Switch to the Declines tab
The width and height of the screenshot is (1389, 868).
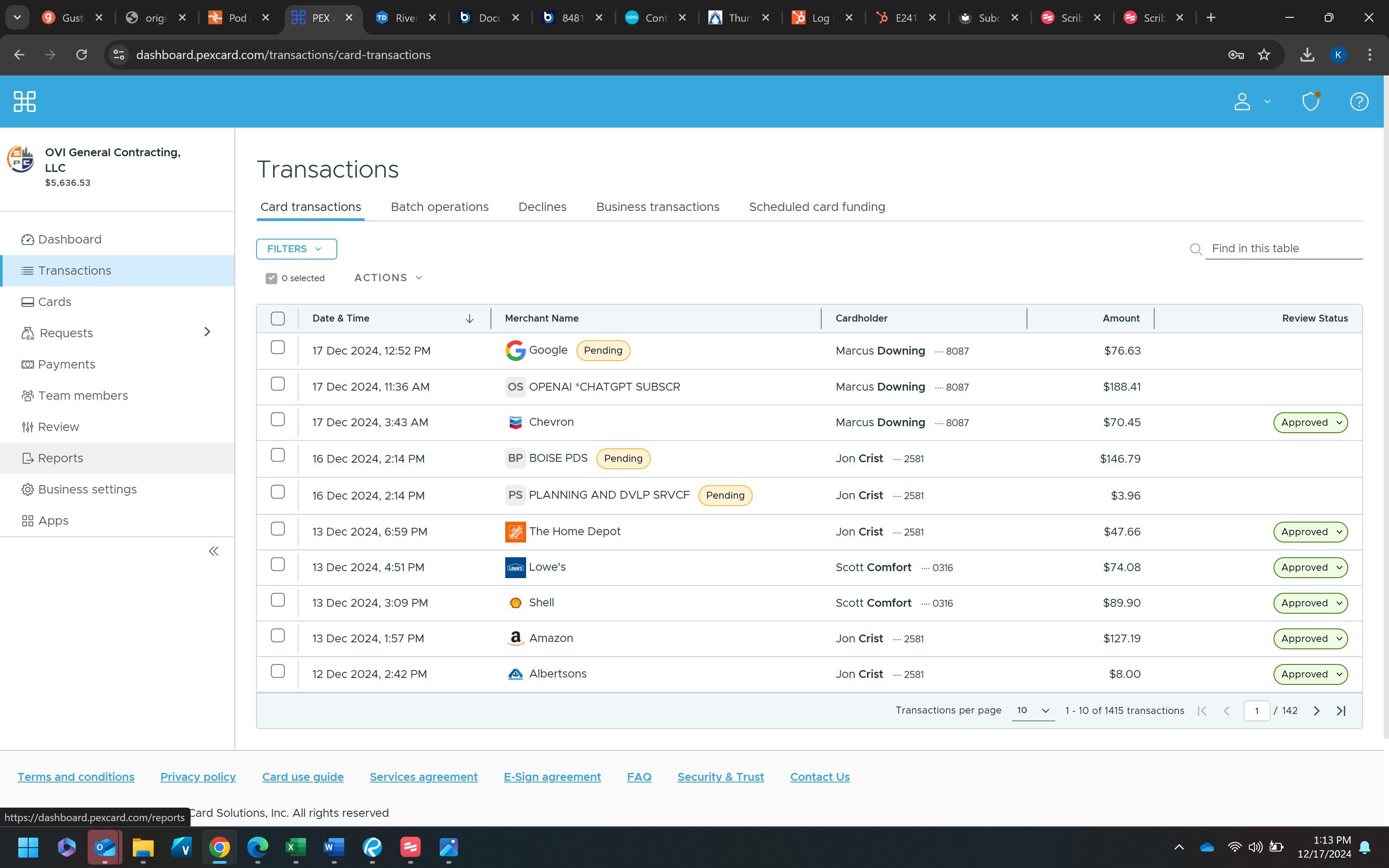(542, 207)
